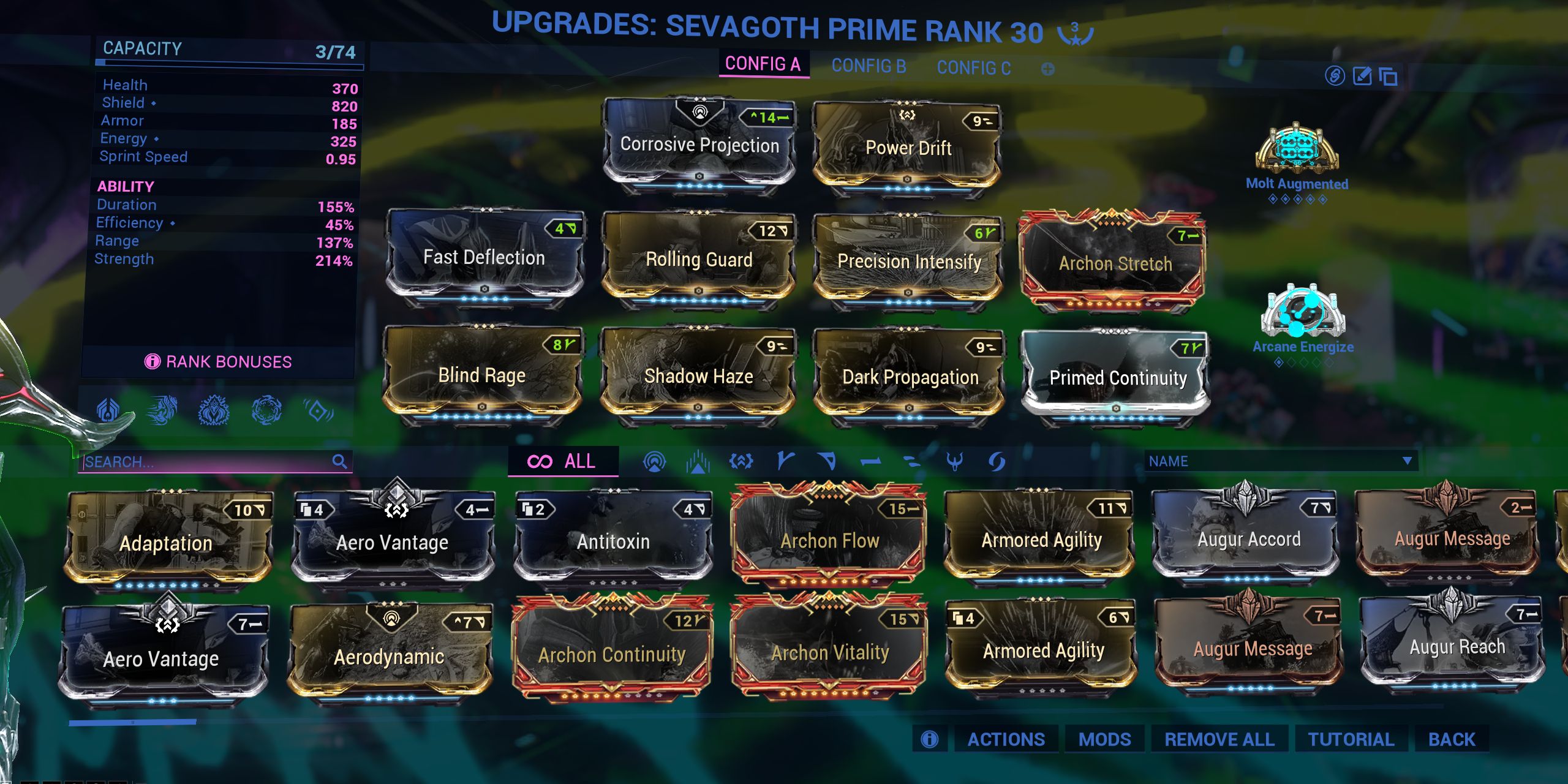Screen dimensions: 1568x784
Task: Open the NAME sort dropdown
Action: (x=1280, y=461)
